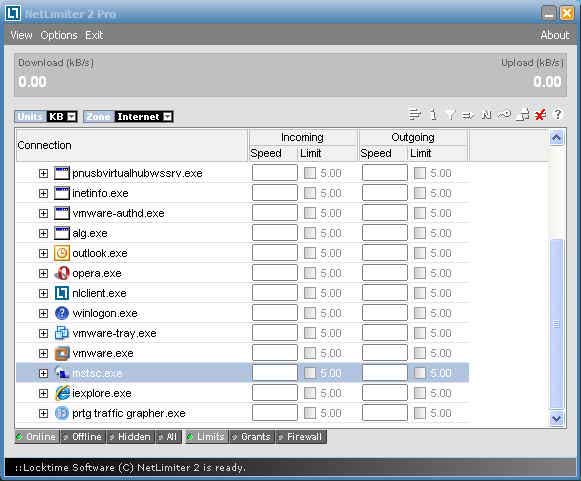
Task: Check outgoing limit for inetinfo.exe
Action: tap(419, 193)
